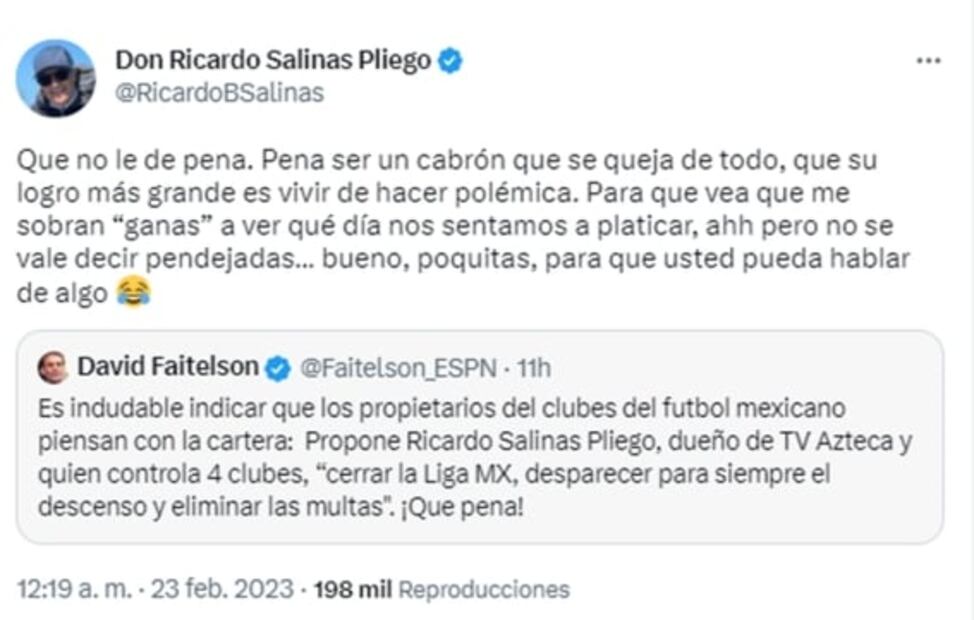Click the quoted tweet's header row
Image resolution: width=974 pixels, height=620 pixels.
[x=300, y=367]
